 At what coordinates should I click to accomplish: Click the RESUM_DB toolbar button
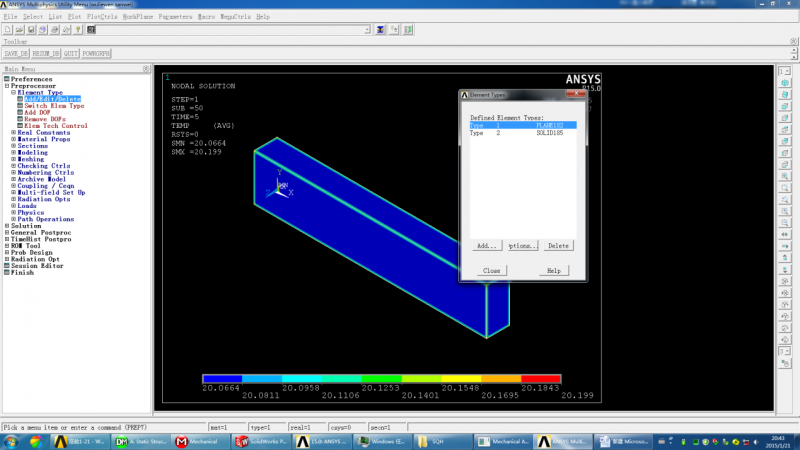46,54
